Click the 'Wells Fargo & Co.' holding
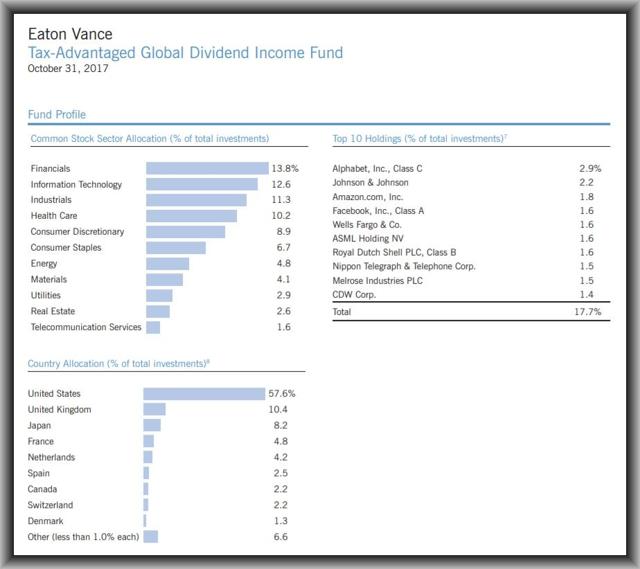Image resolution: width=640 pixels, height=569 pixels. (x=367, y=224)
